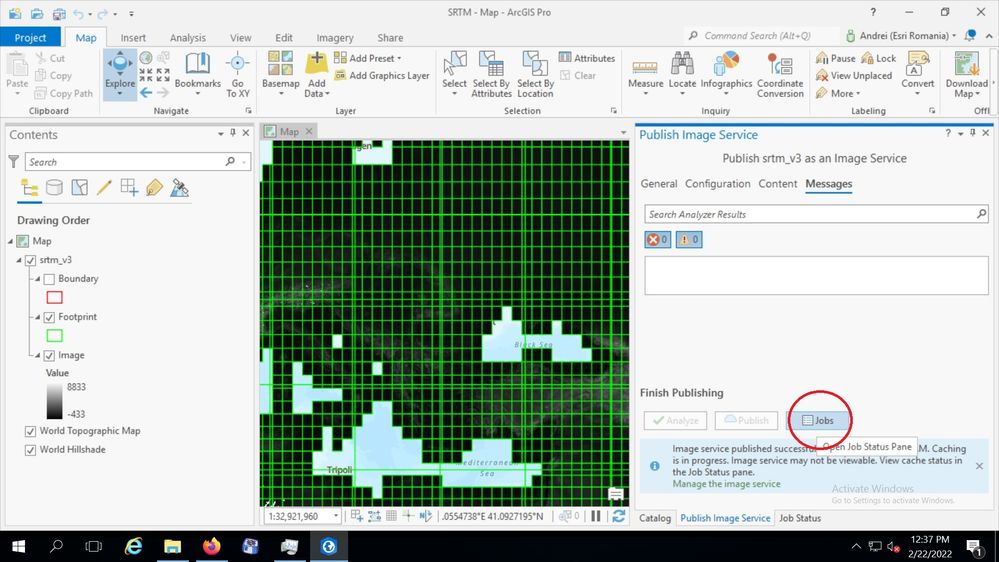Click the Image value color ramp
The image size is (999, 562).
(55, 400)
